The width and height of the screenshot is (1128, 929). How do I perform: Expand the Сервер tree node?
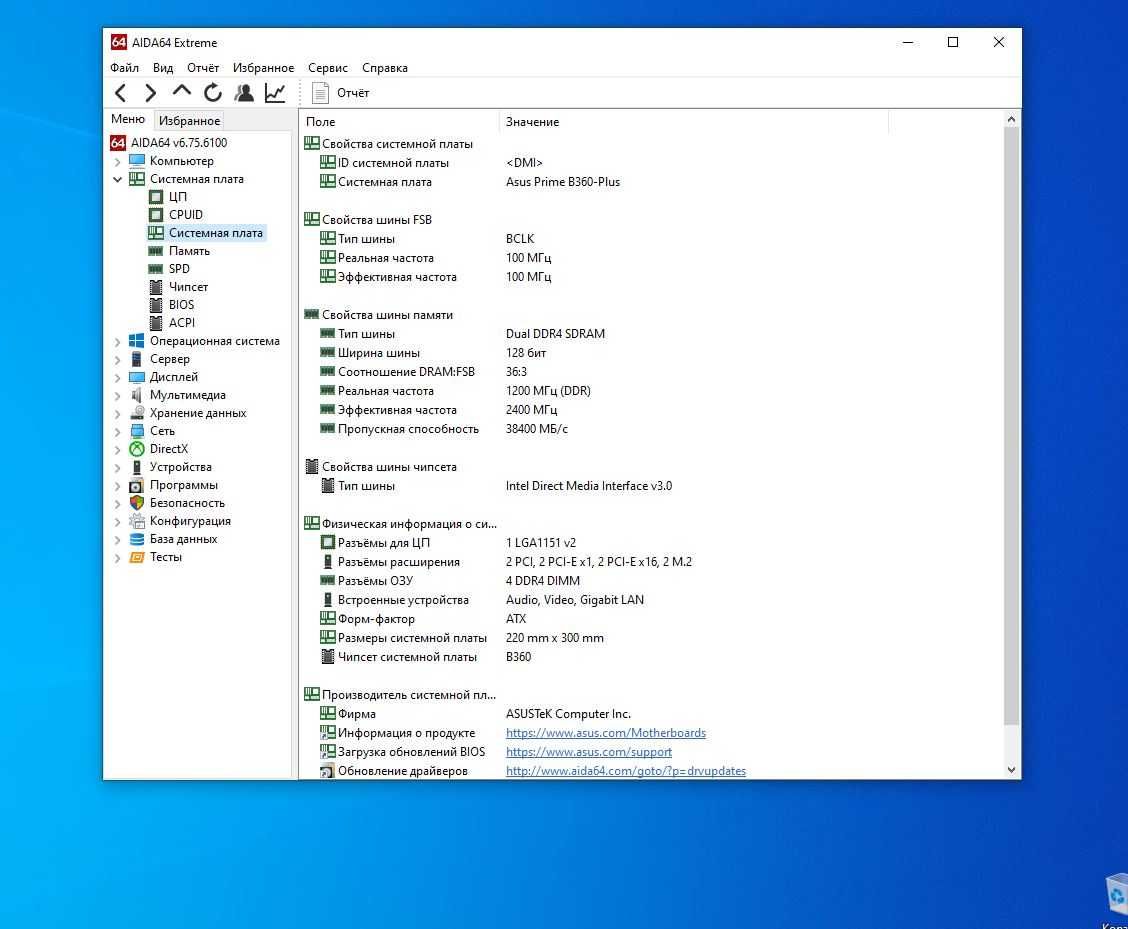tap(117, 359)
